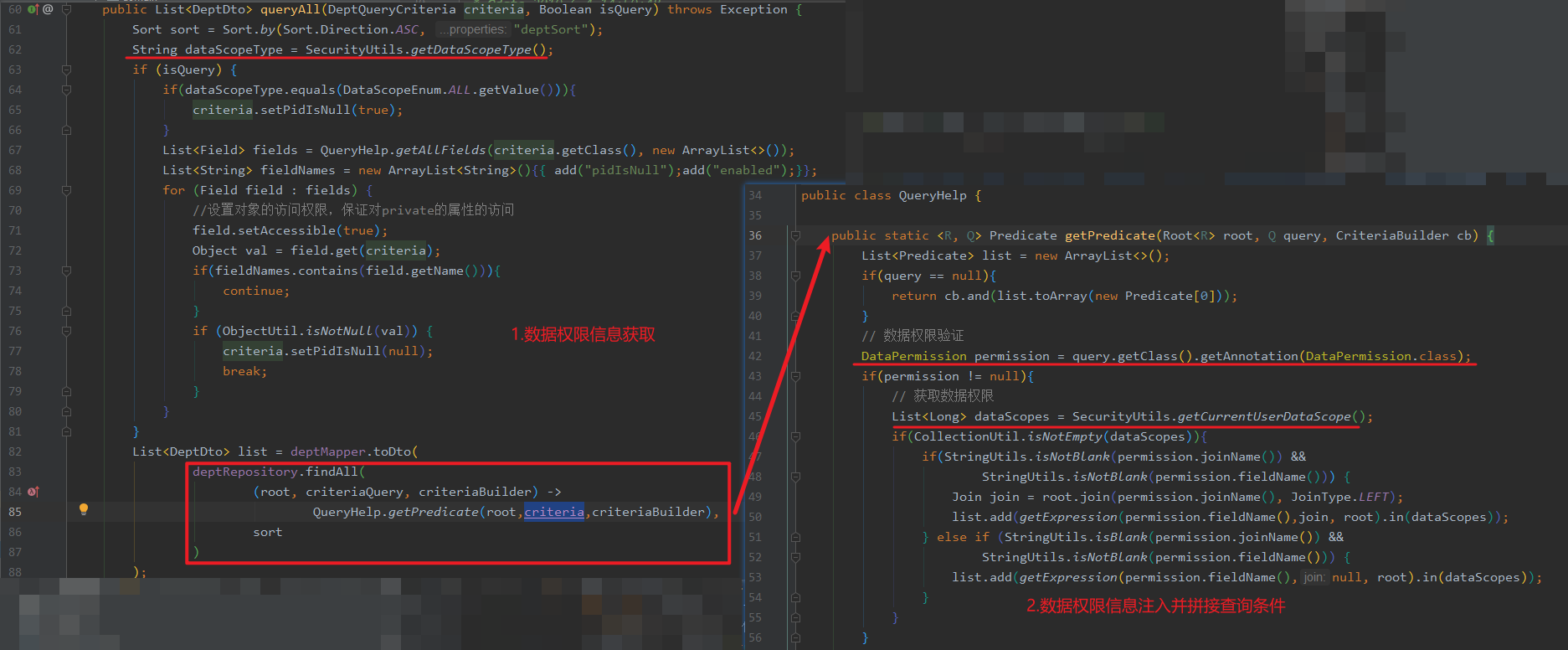Image resolution: width=1568 pixels, height=650 pixels.
Task: Click the '...properties:' inlay hint on line 61
Action: coord(472,29)
